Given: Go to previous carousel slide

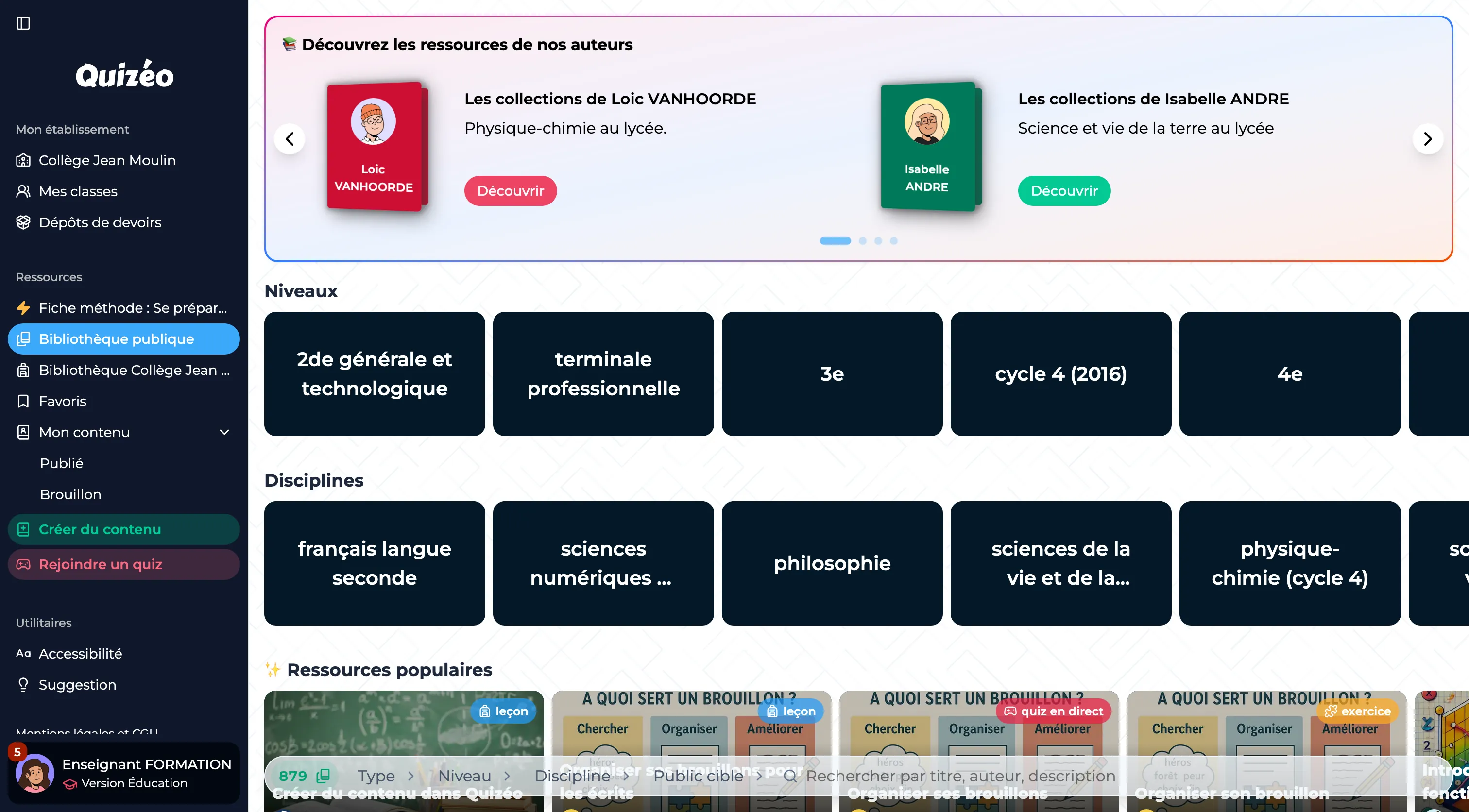Looking at the screenshot, I should [290, 139].
